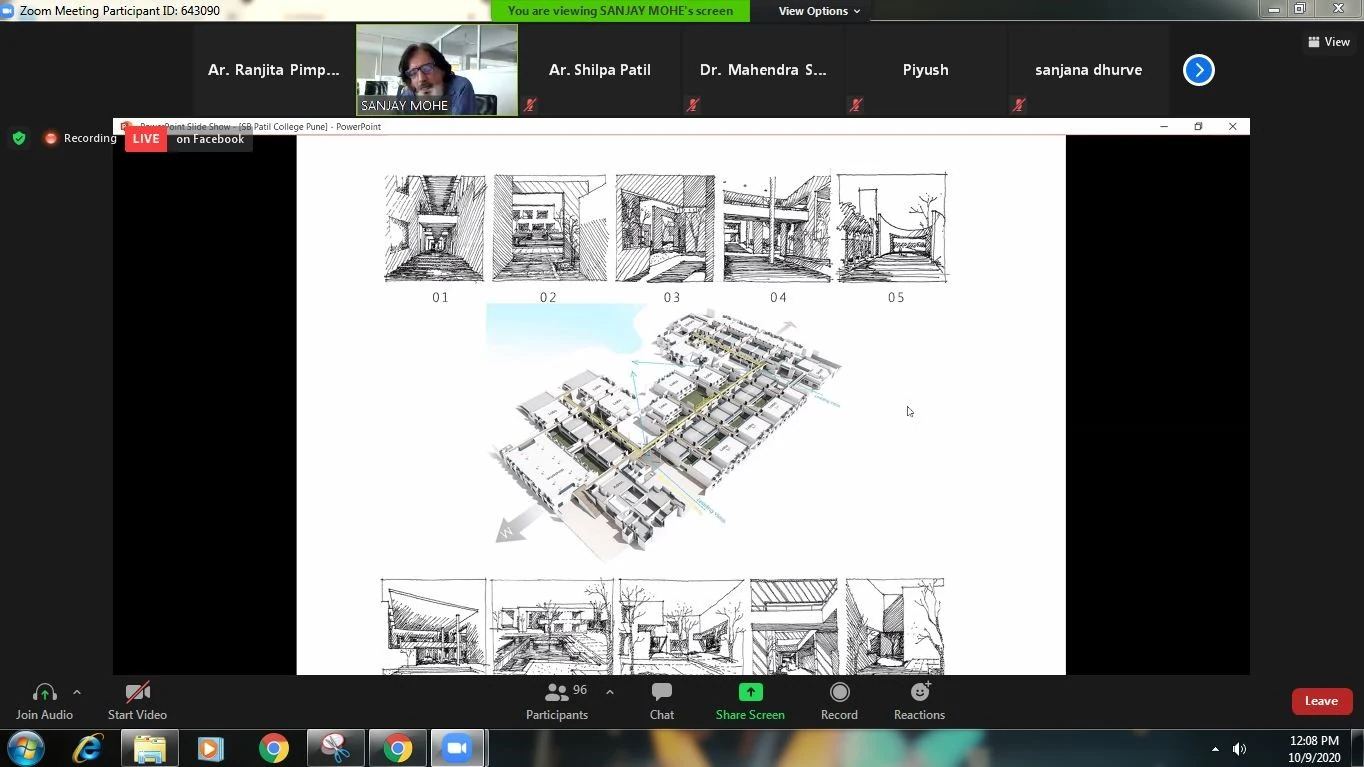Minimize the Zoom Meeting window
The height and width of the screenshot is (767, 1364).
[x=1274, y=9]
